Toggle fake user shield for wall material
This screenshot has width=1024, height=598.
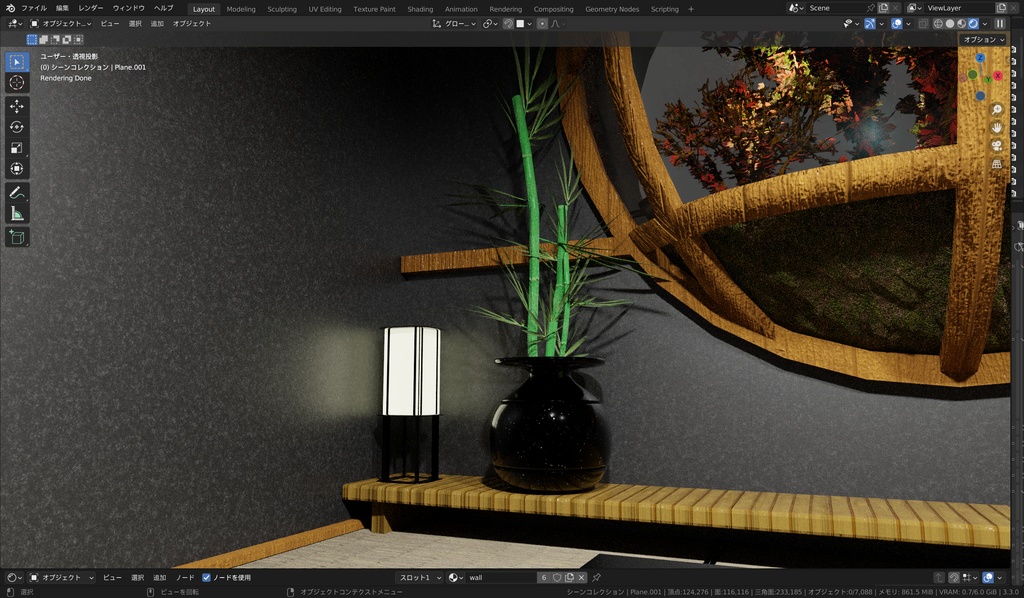[x=557, y=578]
